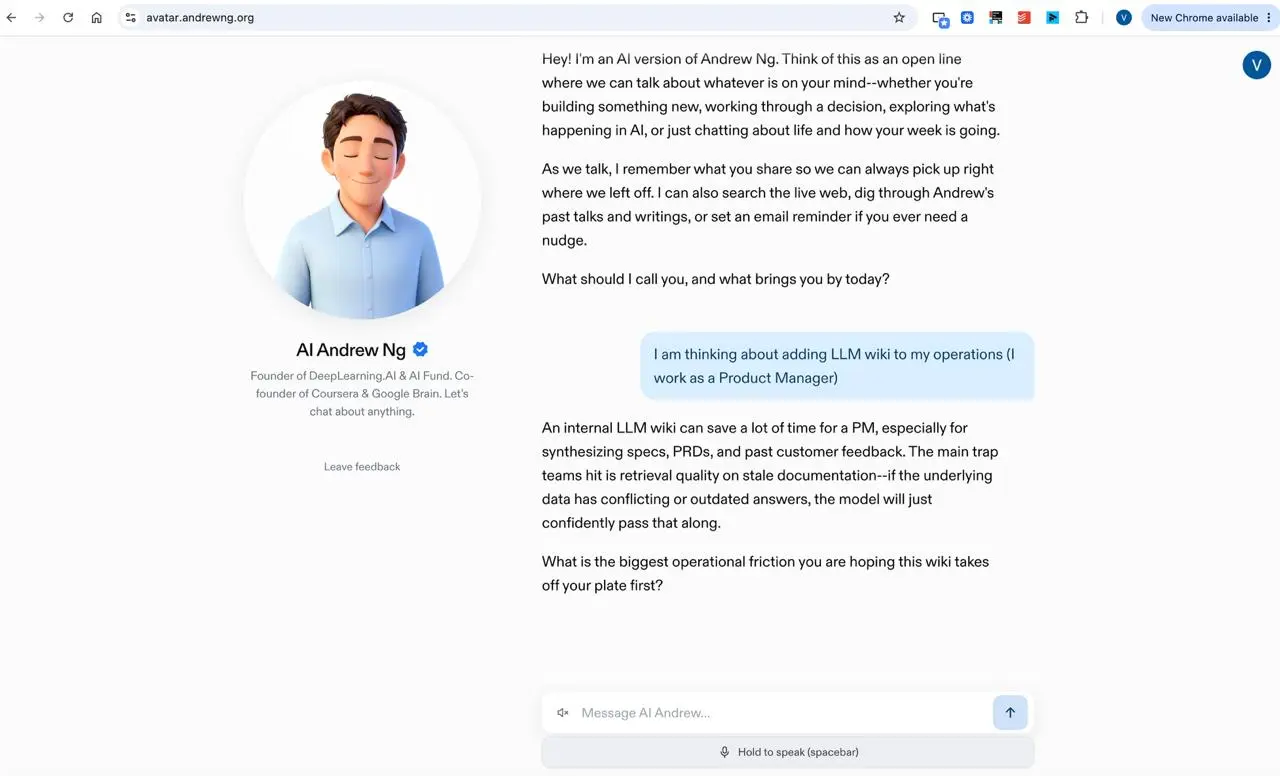This screenshot has height=776, width=1280.
Task: Open the blue gear extension
Action: [967, 18]
